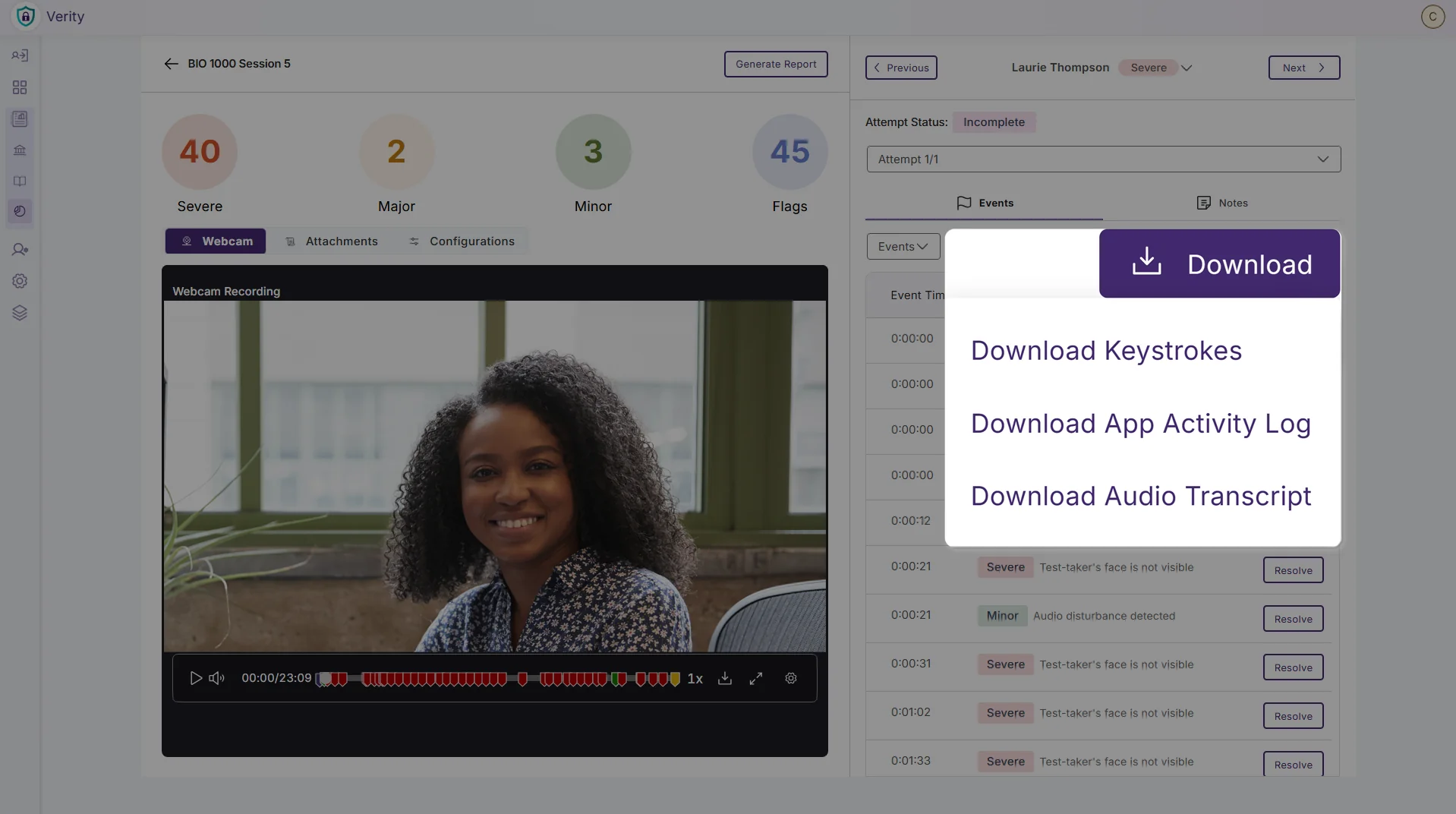Play the webcam recording
The image size is (1456, 814).
click(195, 678)
